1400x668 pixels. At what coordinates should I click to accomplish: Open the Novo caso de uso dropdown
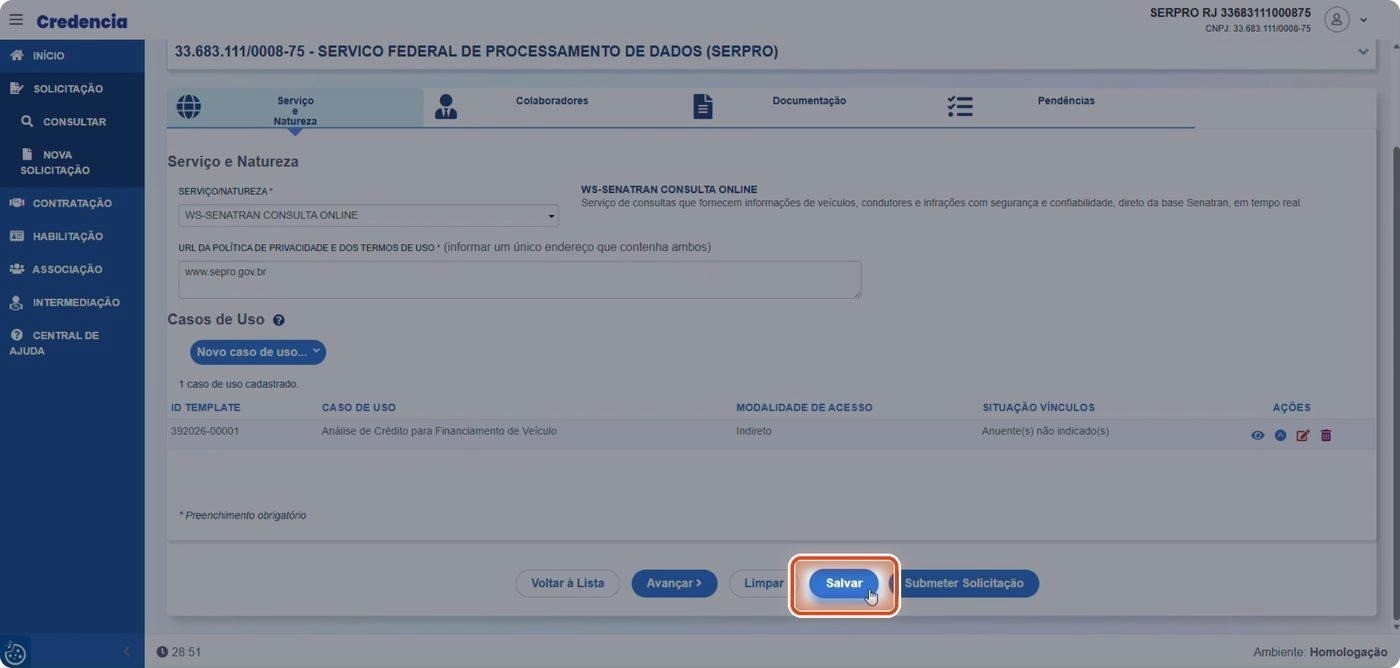click(x=258, y=352)
